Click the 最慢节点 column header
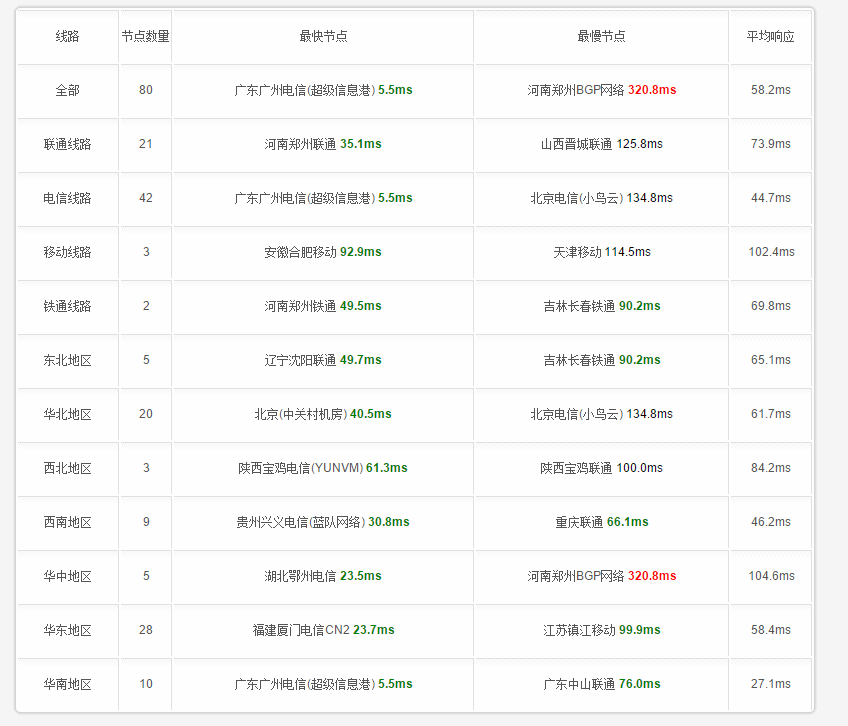Viewport: 848px width, 726px height. 601,36
